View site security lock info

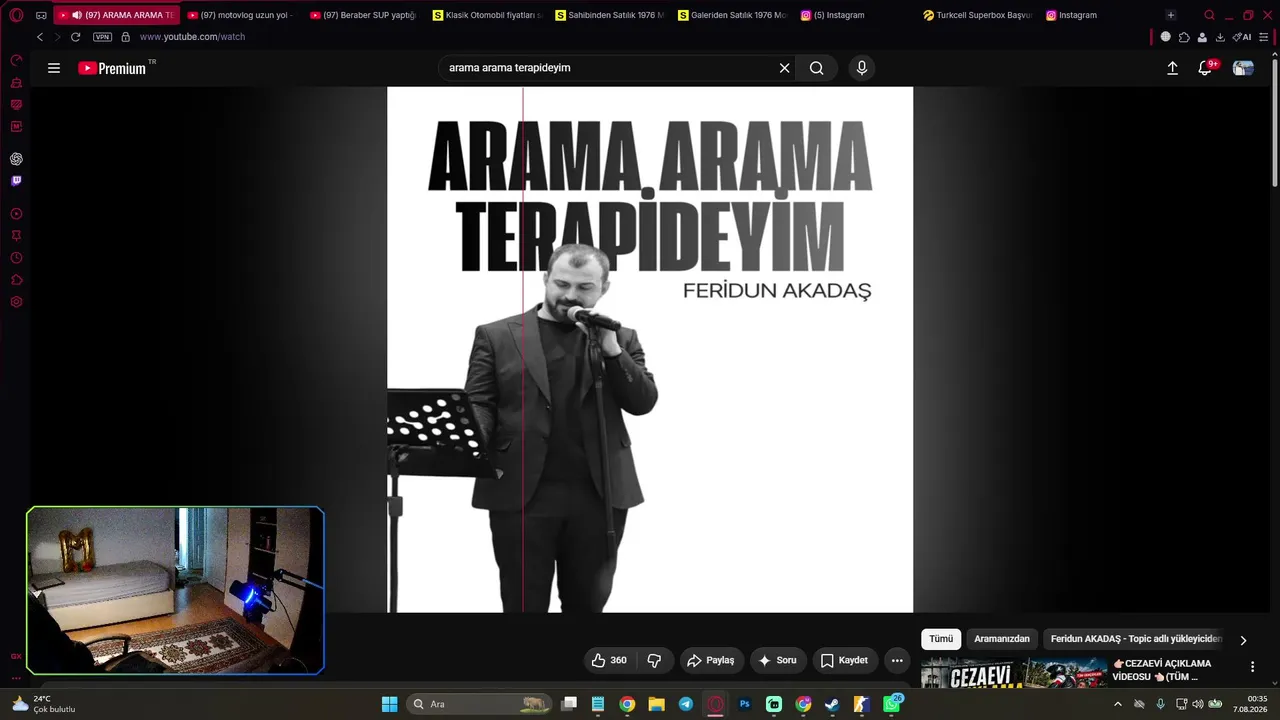(125, 37)
